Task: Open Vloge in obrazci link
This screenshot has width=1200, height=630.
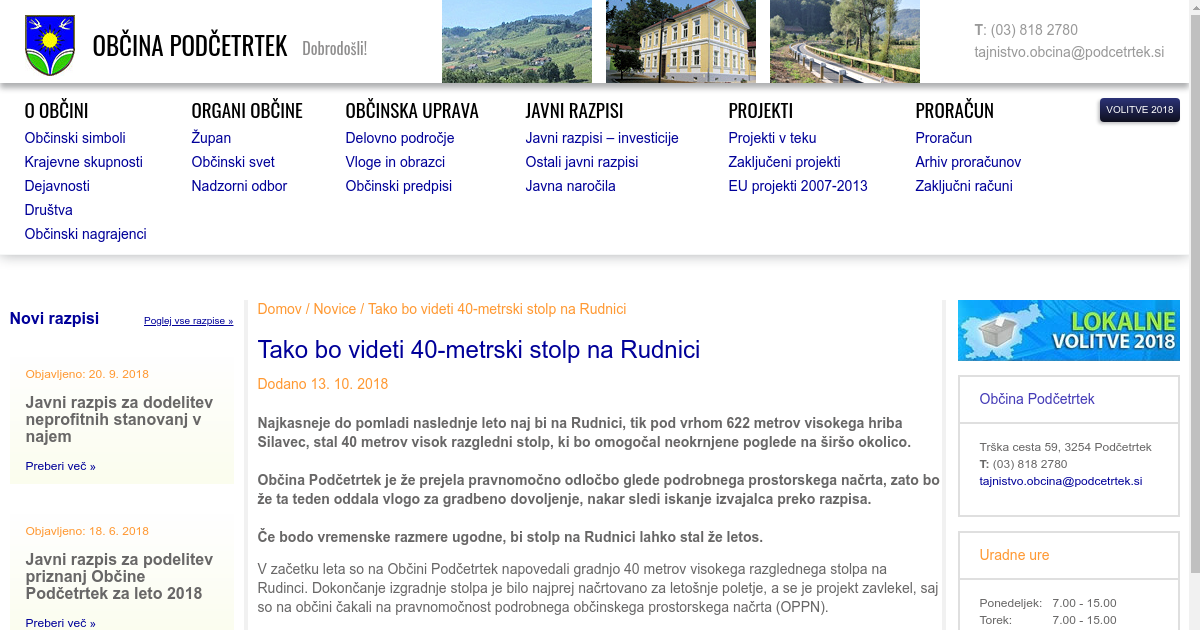Action: 395,162
